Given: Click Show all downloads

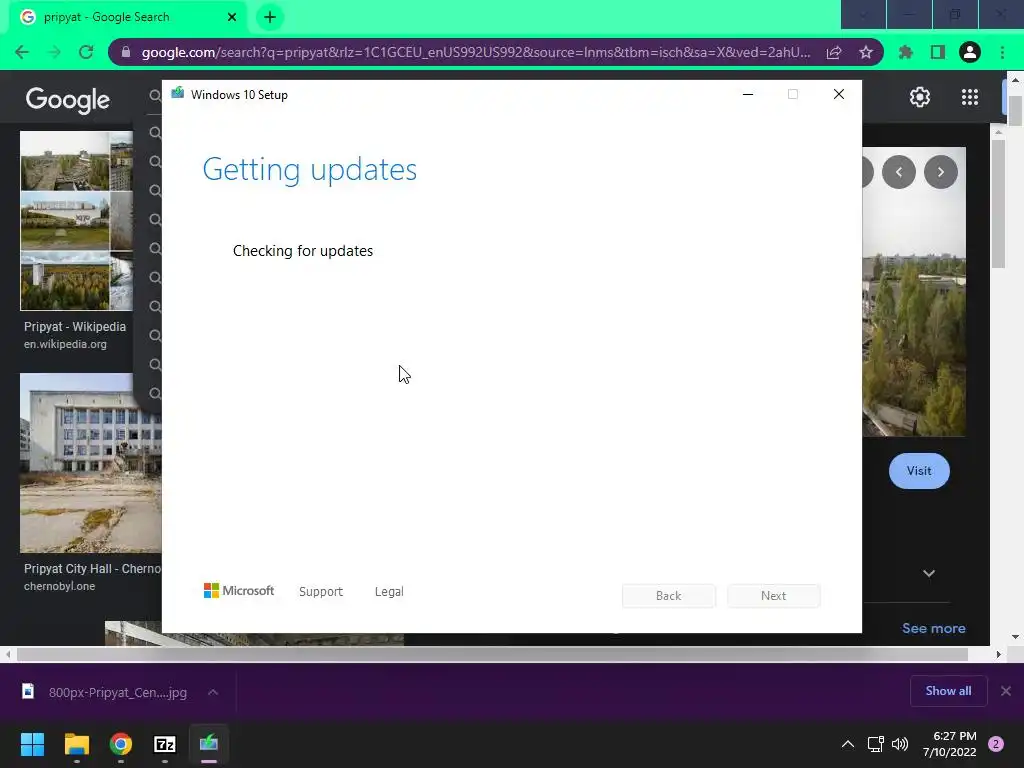Looking at the screenshot, I should click(948, 691).
